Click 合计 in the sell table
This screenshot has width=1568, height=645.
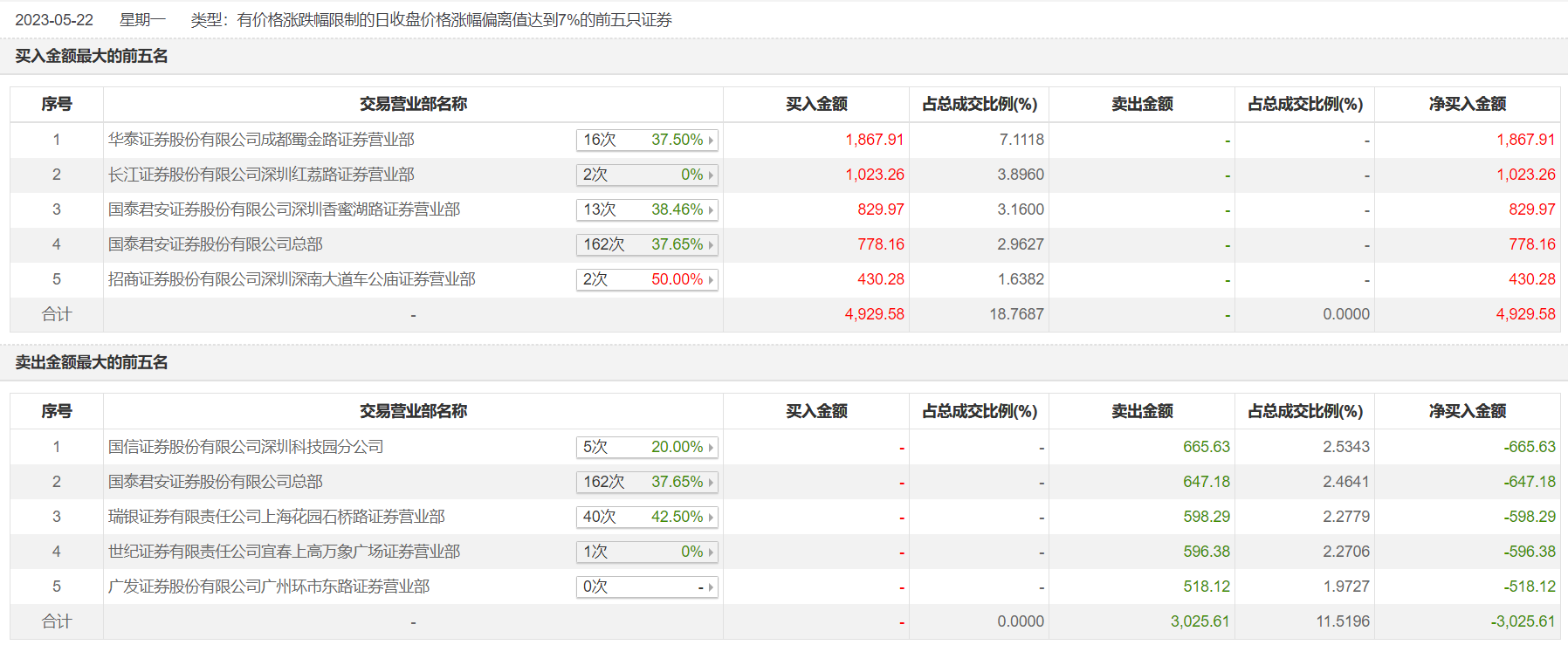coord(57,621)
